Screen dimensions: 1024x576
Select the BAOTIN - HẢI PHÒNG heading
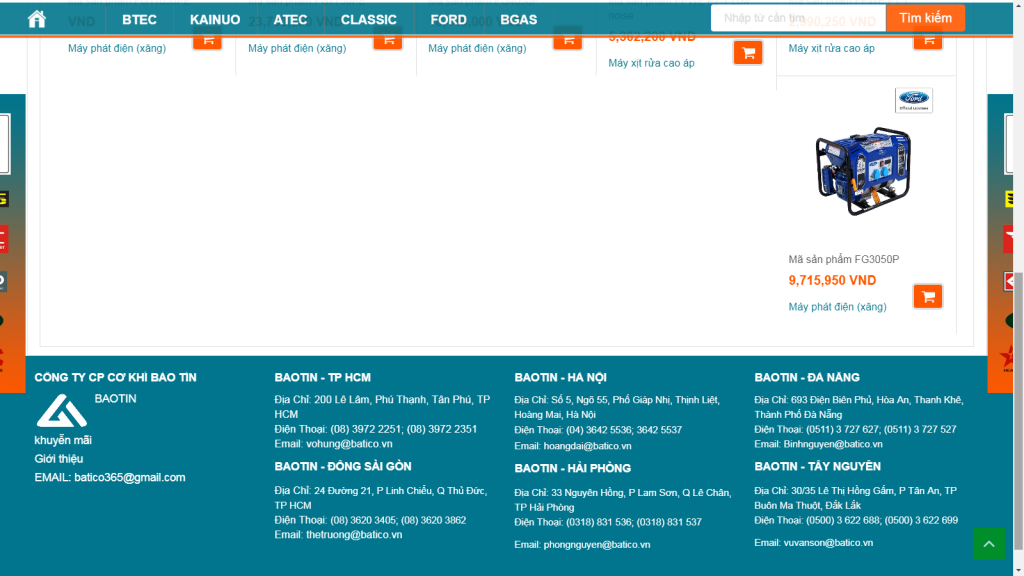[x=573, y=468]
